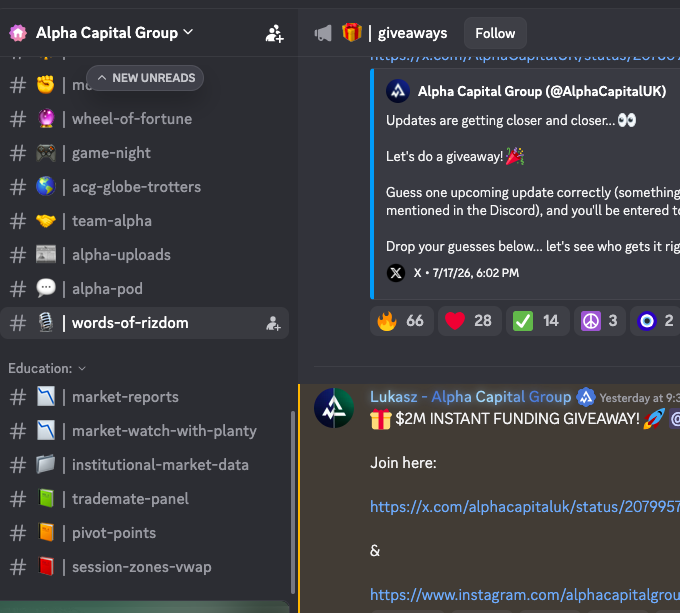680x613 pixels.
Task: Click the crystal ball icon of wheel-of-fortune
Action: (x=46, y=118)
